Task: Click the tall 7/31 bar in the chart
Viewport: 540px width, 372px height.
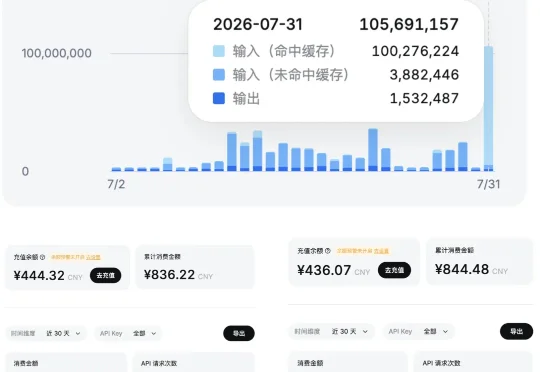Action: pos(488,108)
